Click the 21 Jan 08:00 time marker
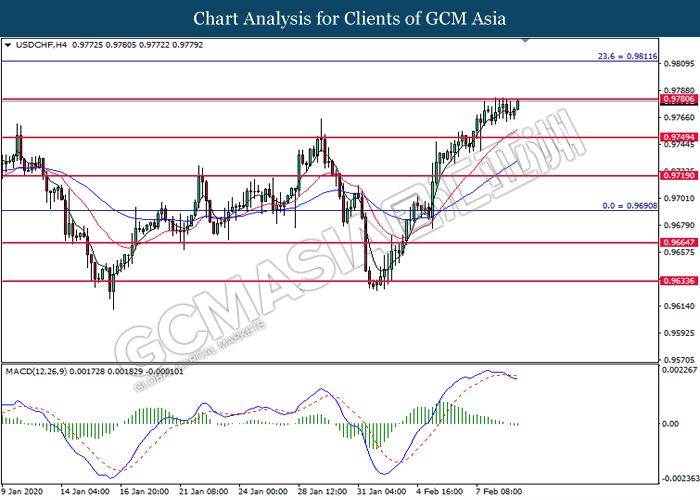700x500 pixels. 202,491
